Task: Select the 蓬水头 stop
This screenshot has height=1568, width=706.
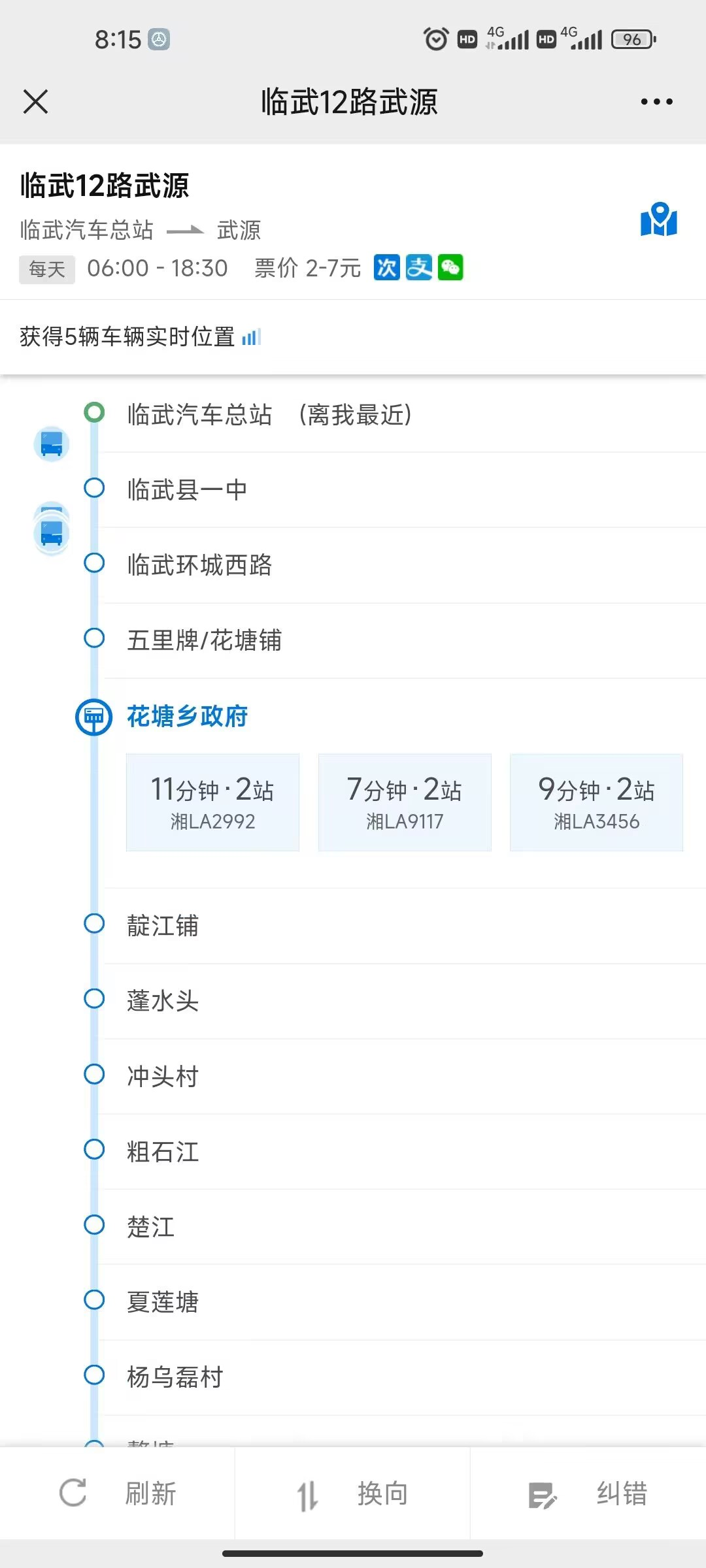Action: click(x=163, y=1000)
